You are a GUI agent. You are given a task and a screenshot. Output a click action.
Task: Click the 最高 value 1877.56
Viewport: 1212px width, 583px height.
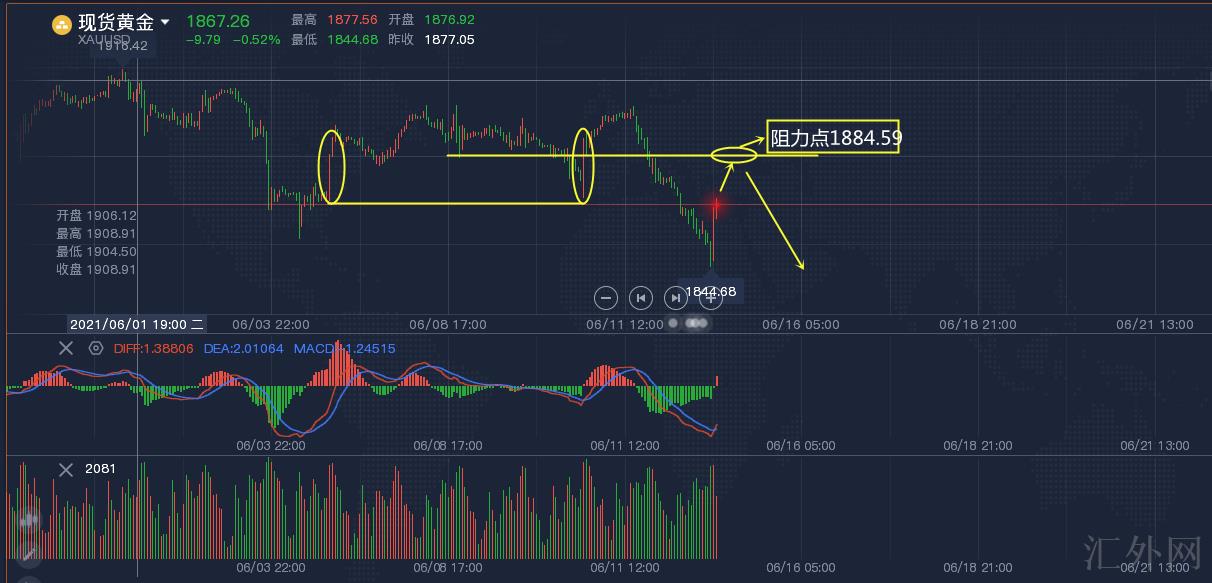(355, 20)
